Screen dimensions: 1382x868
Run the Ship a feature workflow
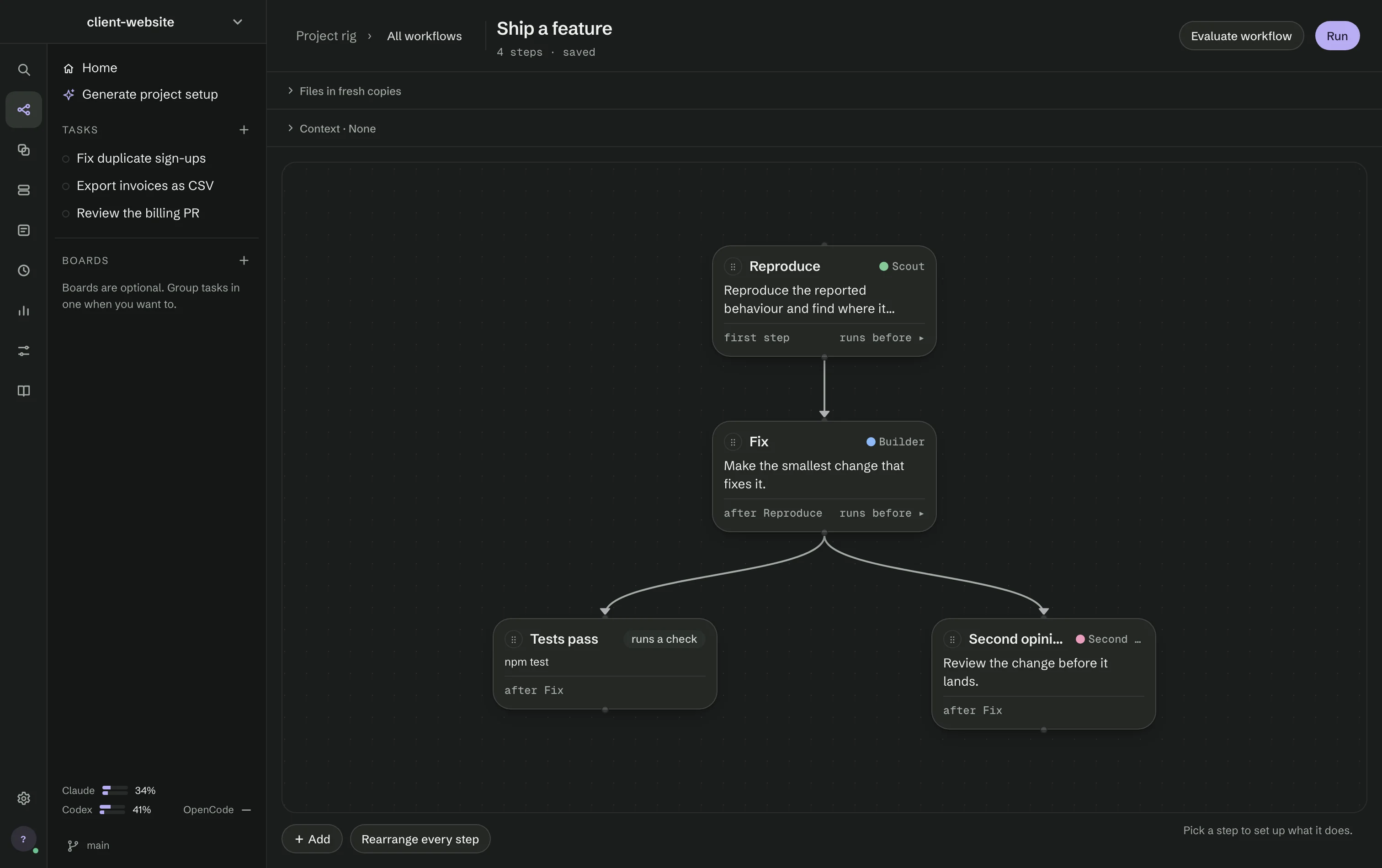click(1337, 36)
